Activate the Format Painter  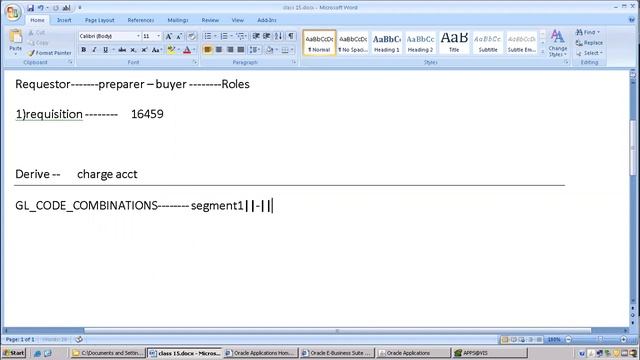point(49,53)
